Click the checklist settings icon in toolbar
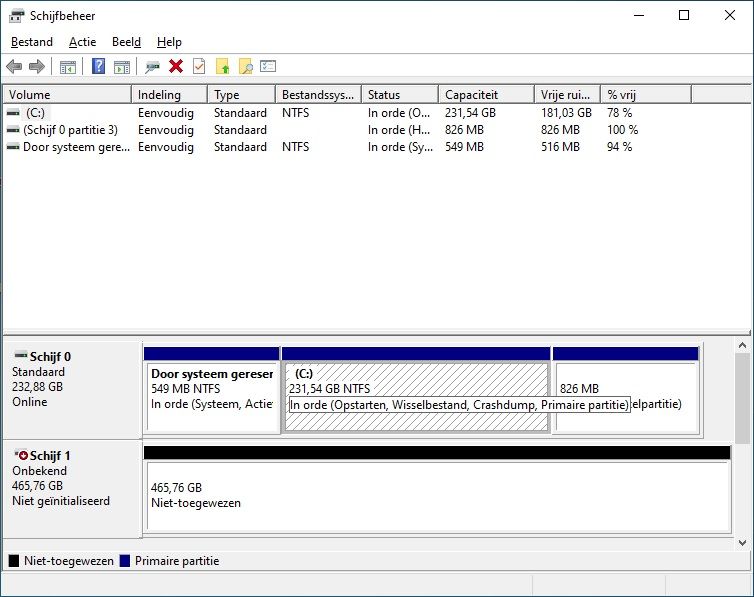The height and width of the screenshot is (597, 754). pyautogui.click(x=268, y=66)
